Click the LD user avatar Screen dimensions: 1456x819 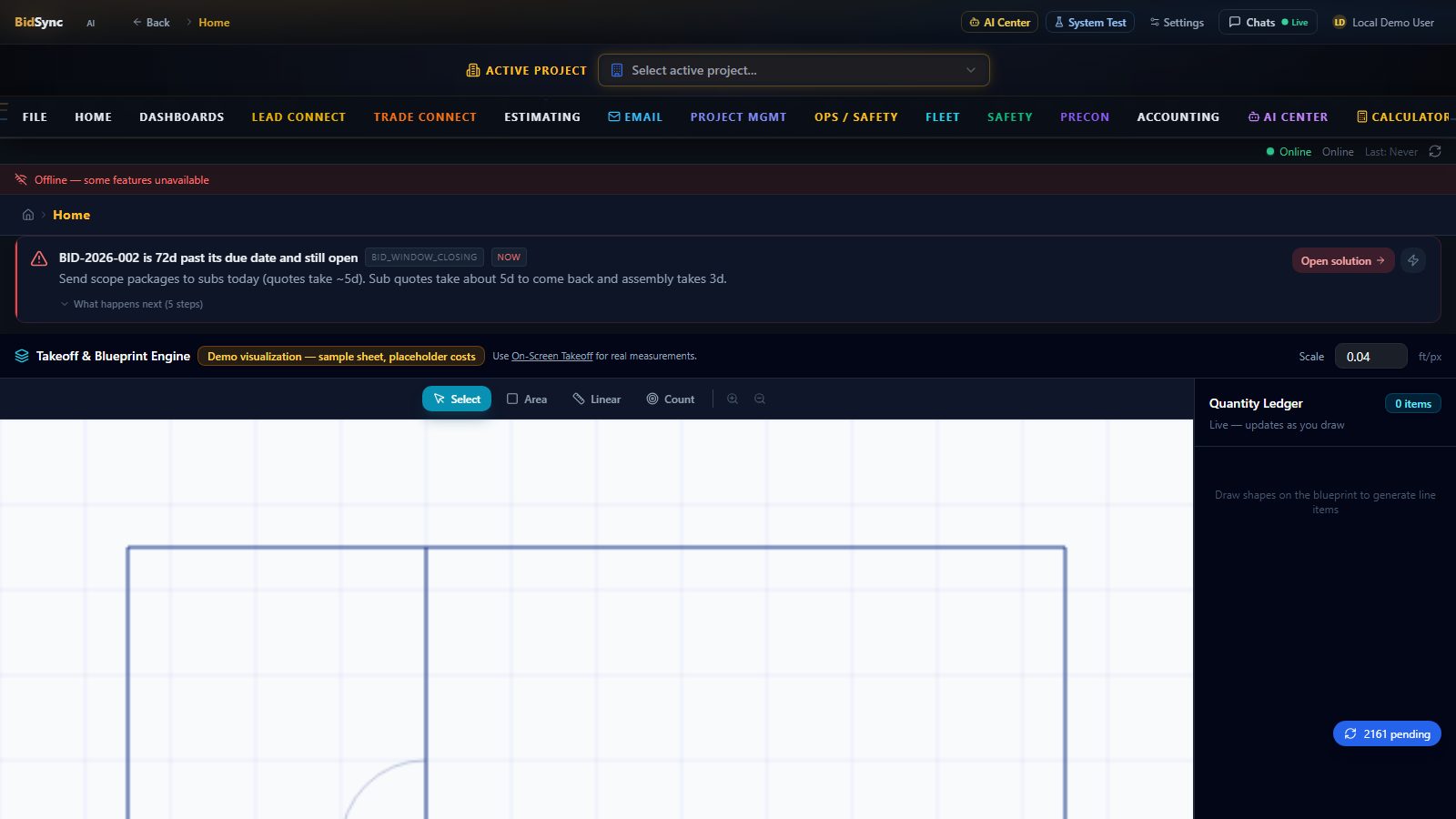1340,23
